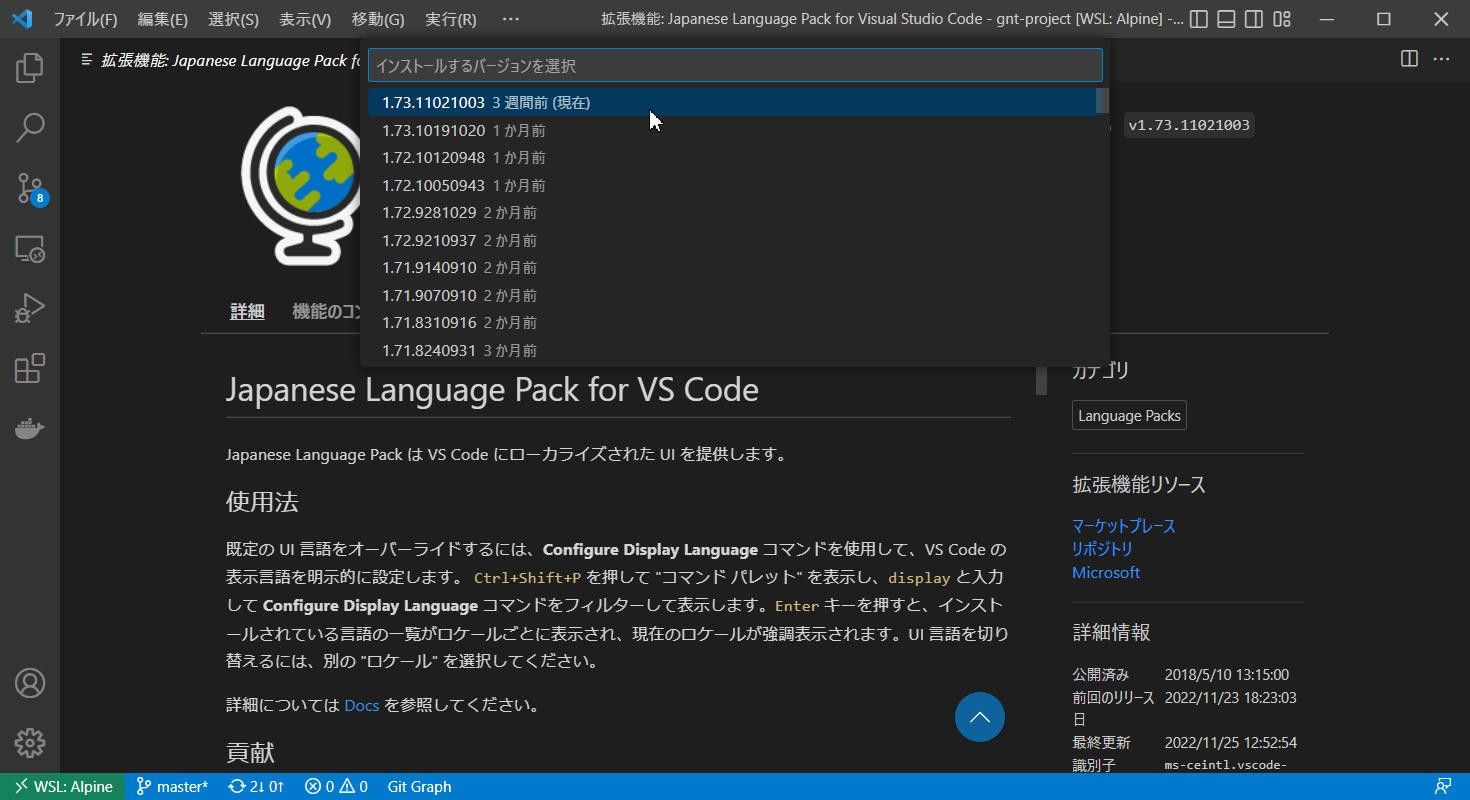Open Source Control with 8 pending changes
Viewport: 1470px width, 800px height.
click(x=30, y=188)
